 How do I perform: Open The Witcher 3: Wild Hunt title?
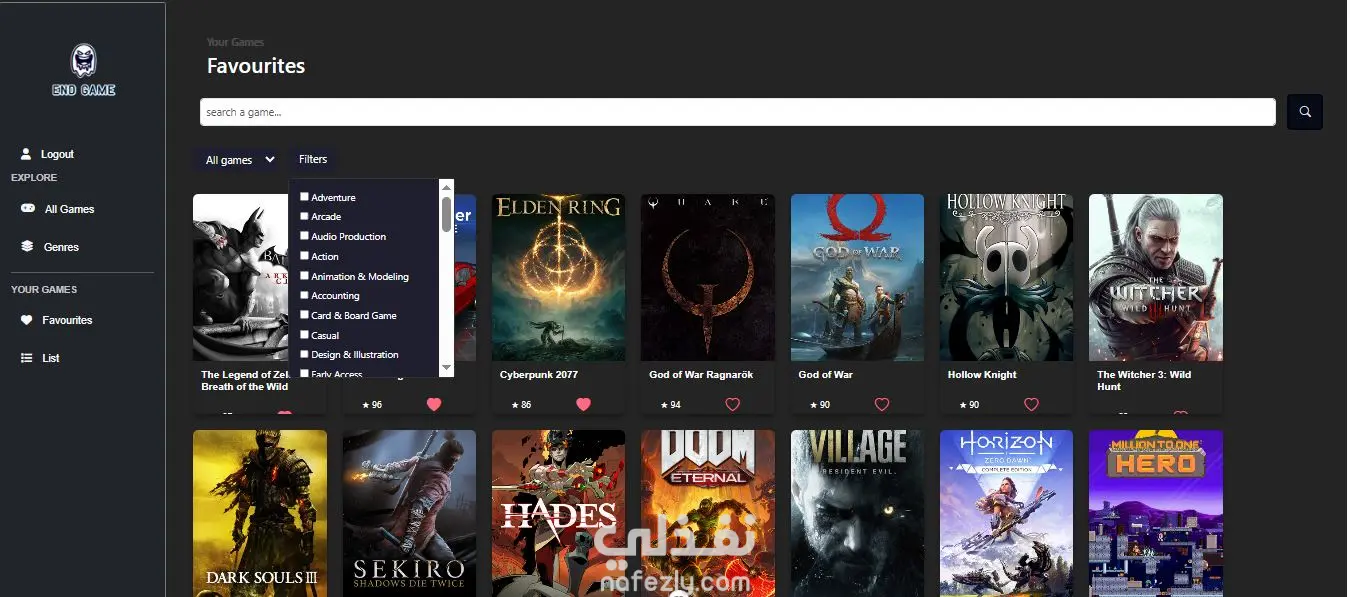(1144, 381)
